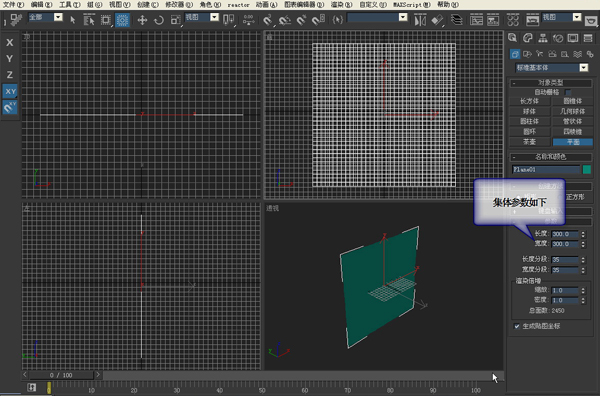
Task: Click the use pivot point center icon
Action: [228, 20]
